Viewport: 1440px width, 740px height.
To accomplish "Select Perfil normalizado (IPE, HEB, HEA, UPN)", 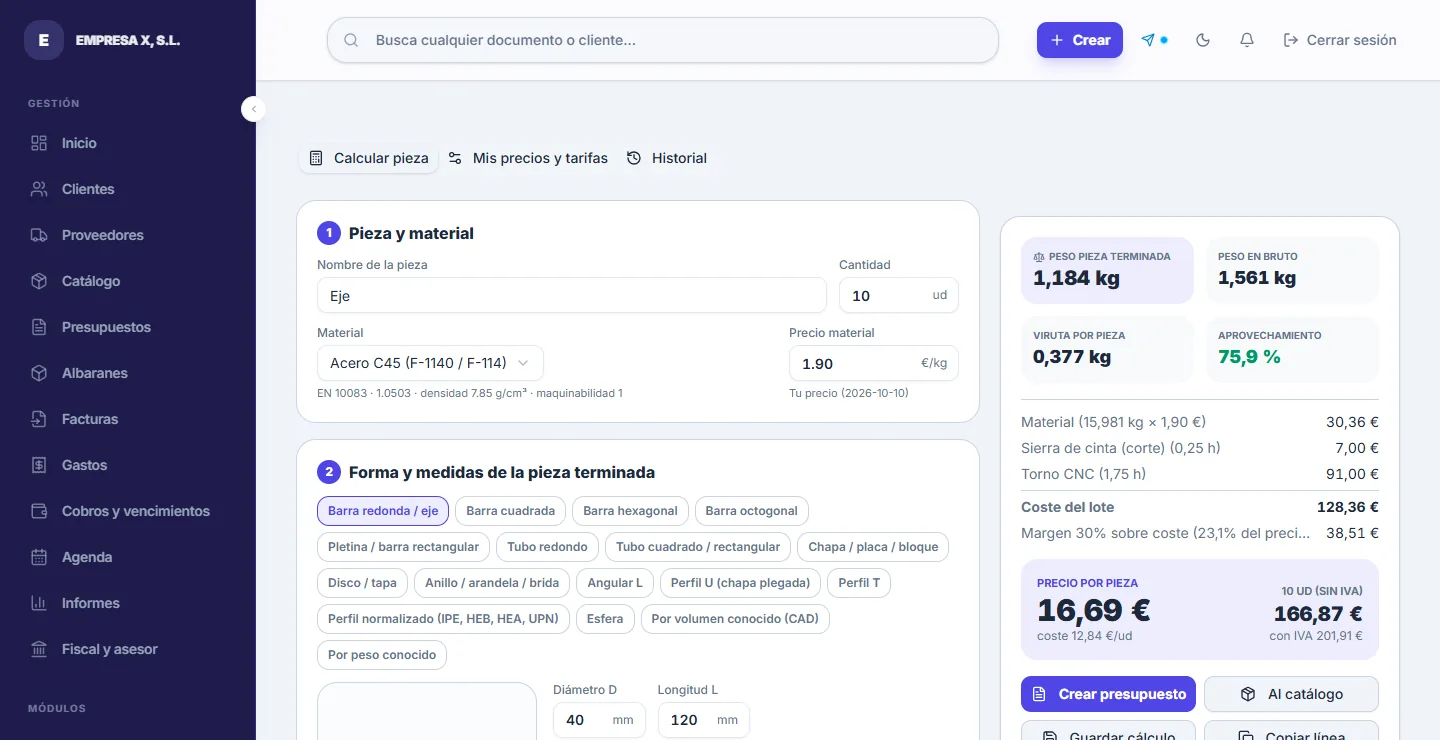I will (x=443, y=619).
